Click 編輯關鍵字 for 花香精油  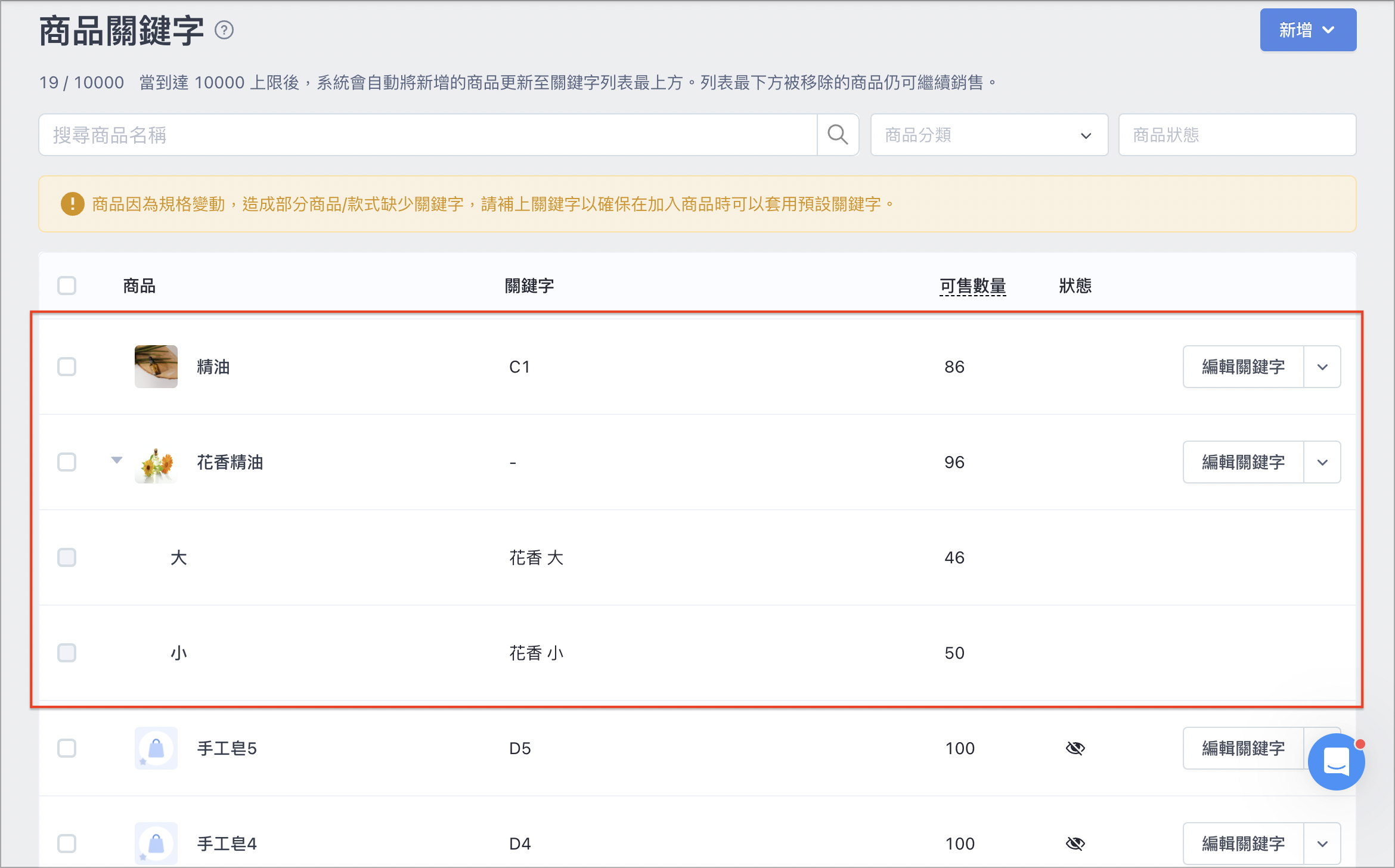pos(1243,462)
